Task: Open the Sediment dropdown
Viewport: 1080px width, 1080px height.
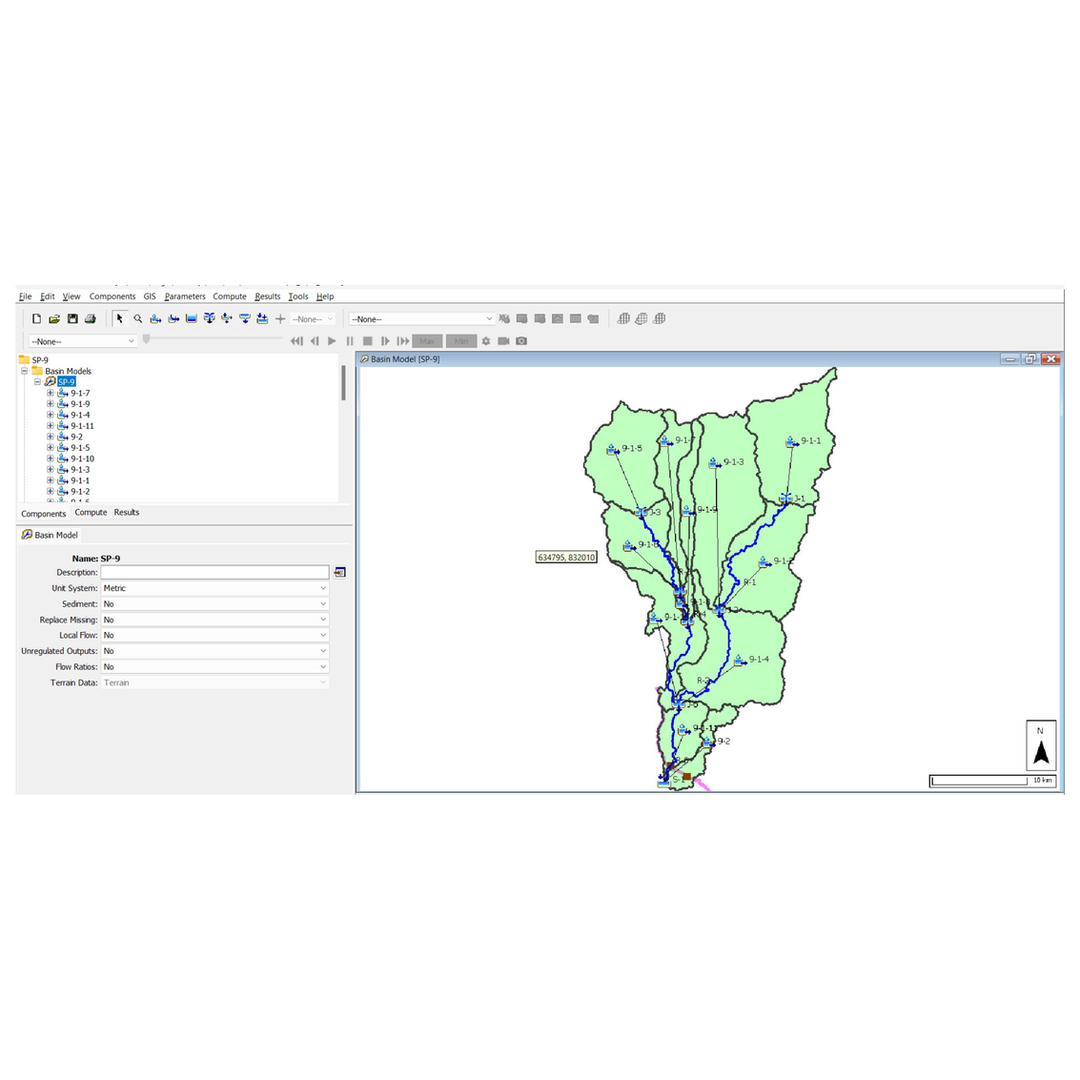Action: point(215,604)
